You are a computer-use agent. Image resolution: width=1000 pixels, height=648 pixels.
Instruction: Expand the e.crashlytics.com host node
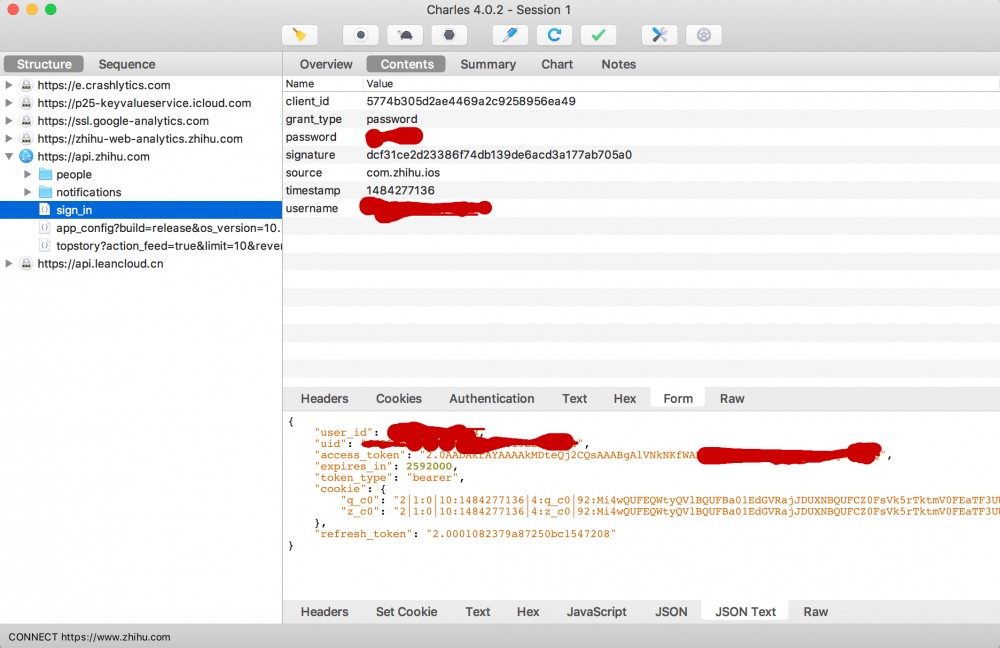pyautogui.click(x=10, y=85)
